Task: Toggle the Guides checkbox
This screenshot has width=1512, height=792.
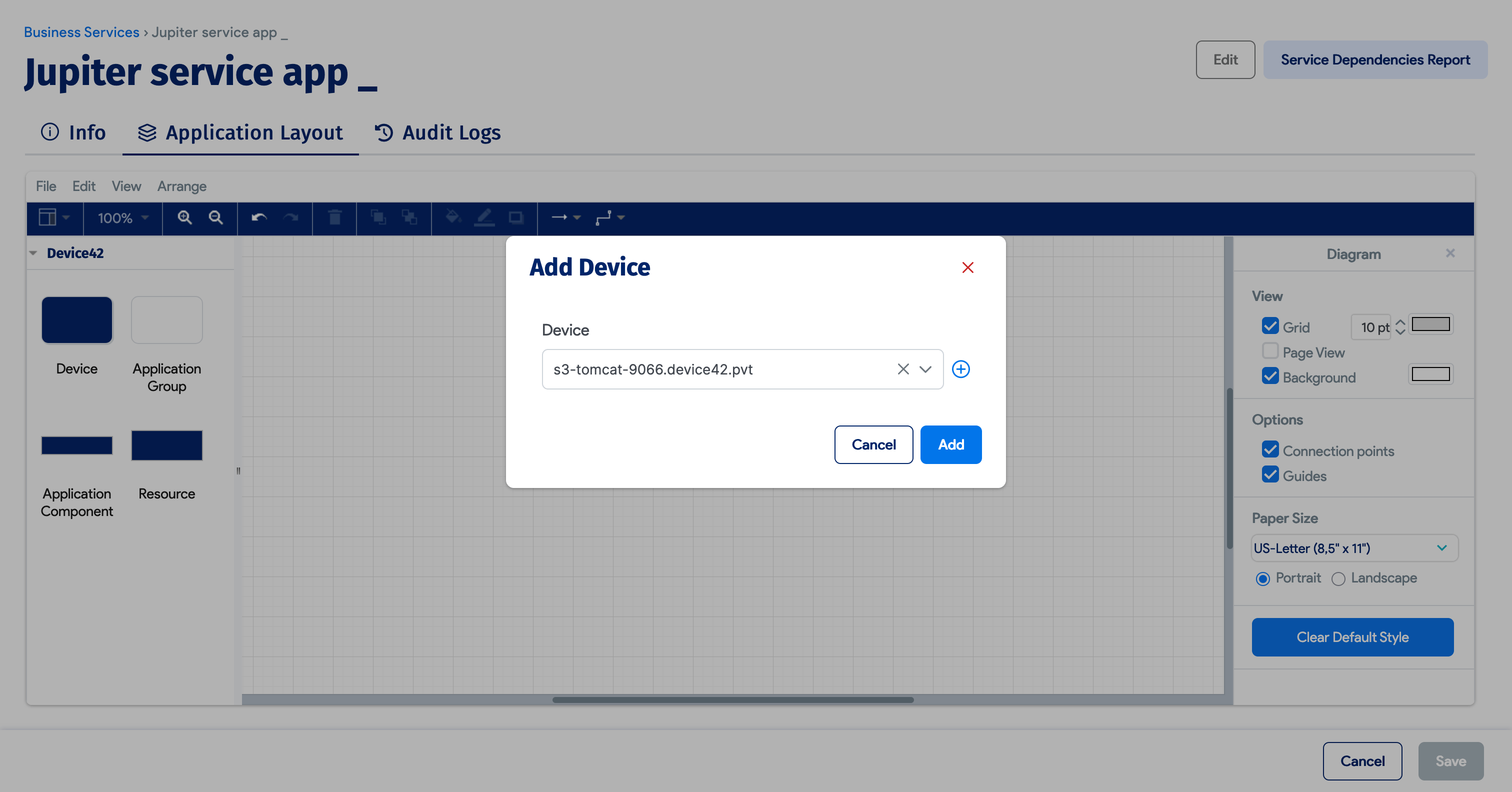Action: (1270, 474)
